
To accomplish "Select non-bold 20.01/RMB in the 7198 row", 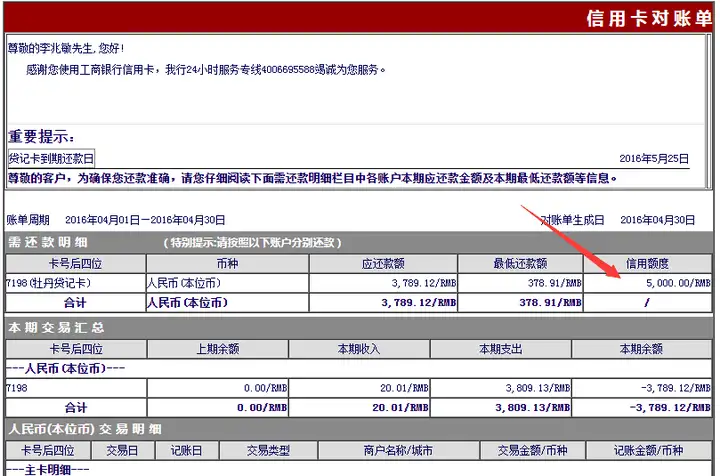I will 404,388.
